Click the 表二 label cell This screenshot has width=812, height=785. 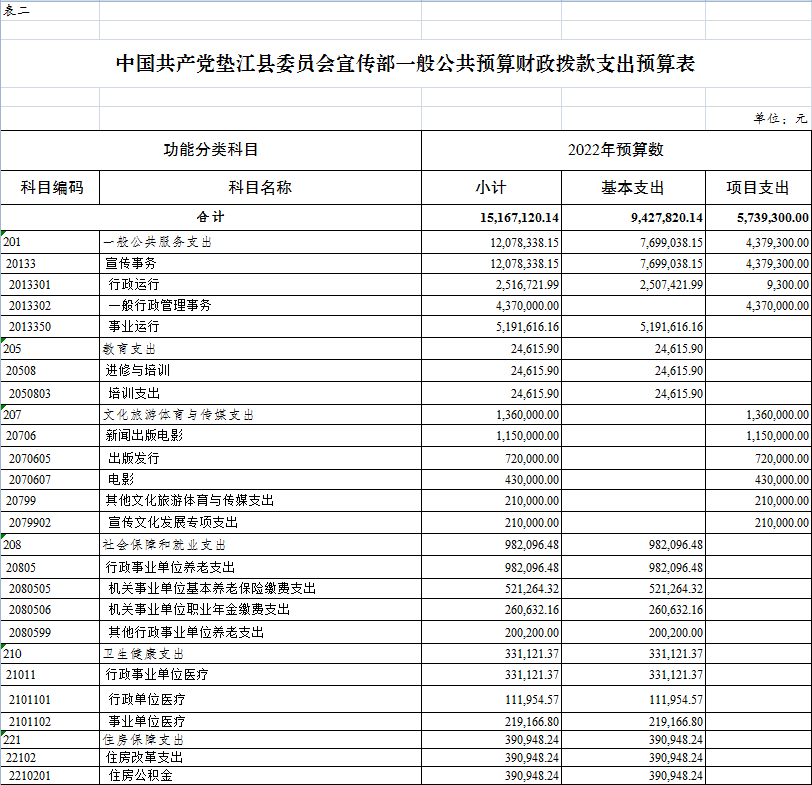tap(50, 10)
